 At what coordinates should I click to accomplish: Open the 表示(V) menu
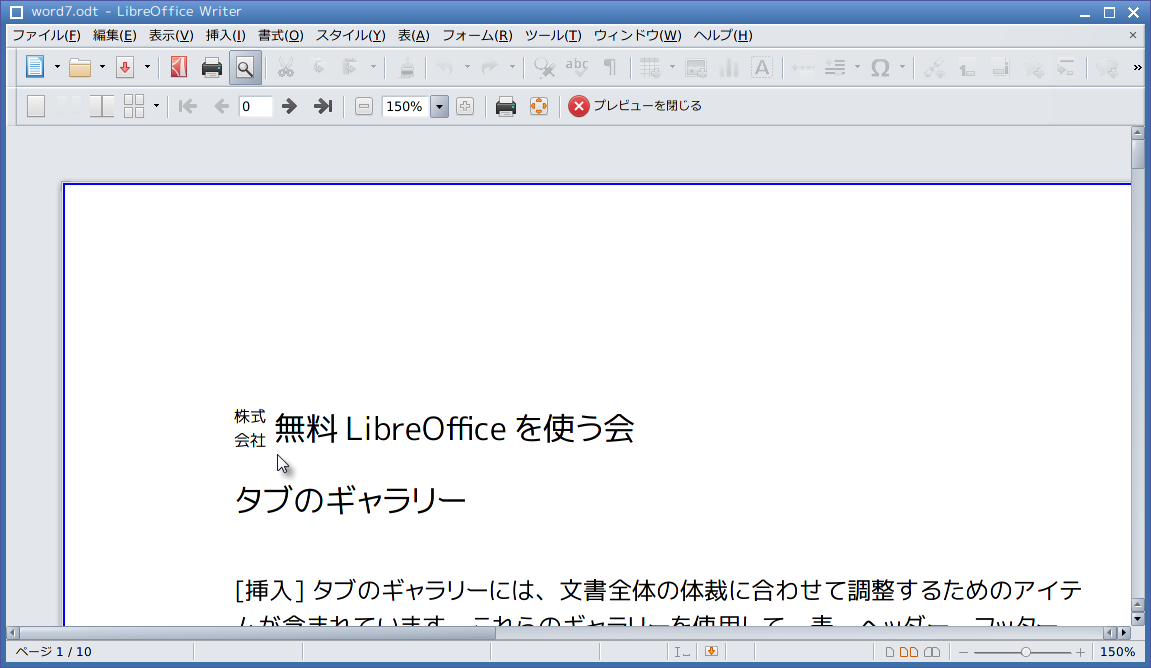[171, 35]
